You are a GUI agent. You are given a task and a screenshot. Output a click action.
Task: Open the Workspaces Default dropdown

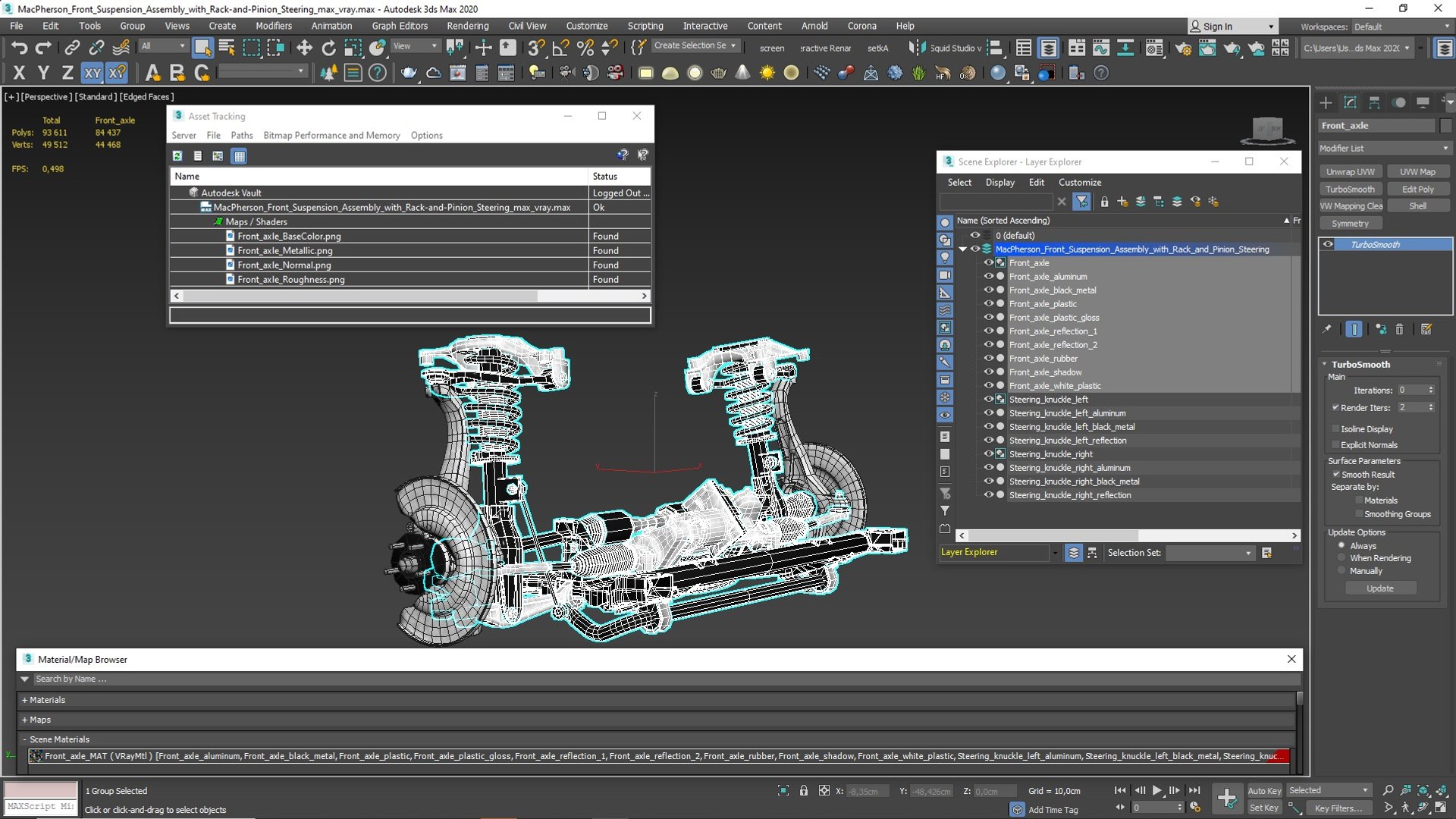point(1401,27)
